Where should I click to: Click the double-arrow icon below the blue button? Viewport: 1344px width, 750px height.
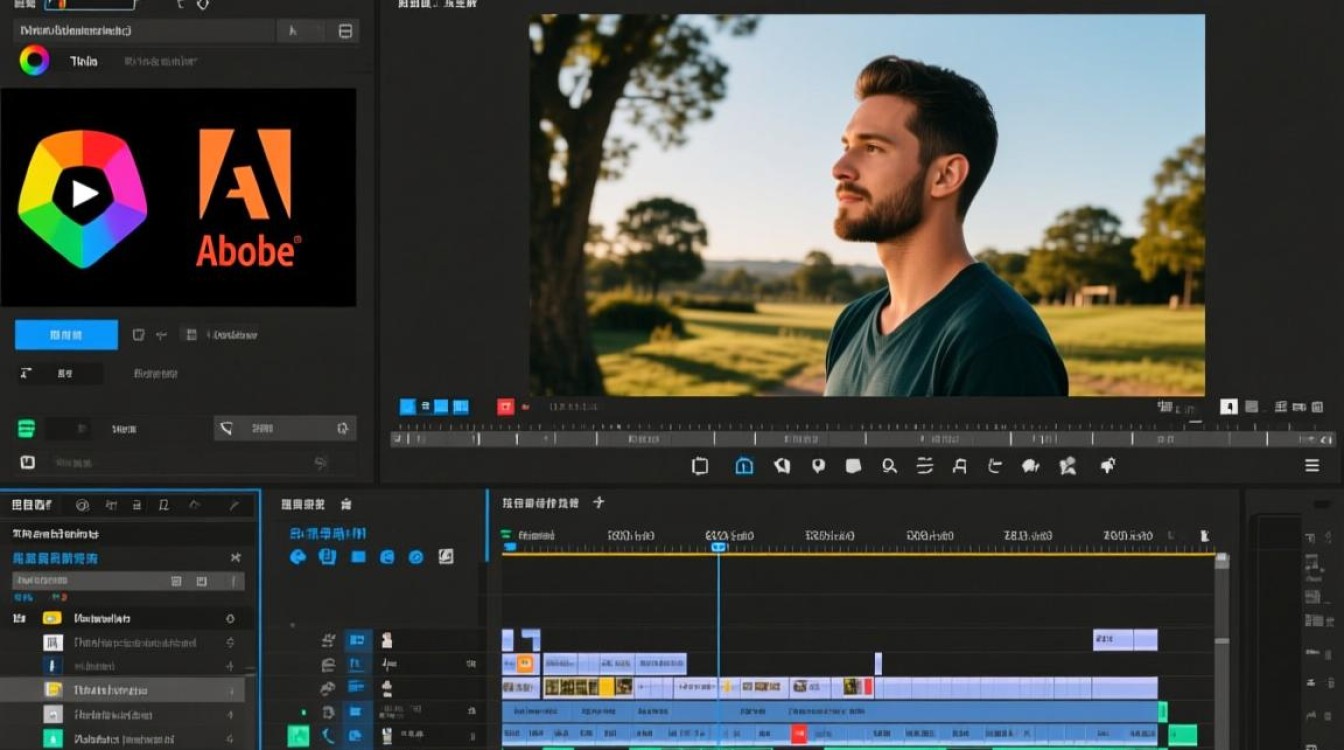click(x=26, y=373)
